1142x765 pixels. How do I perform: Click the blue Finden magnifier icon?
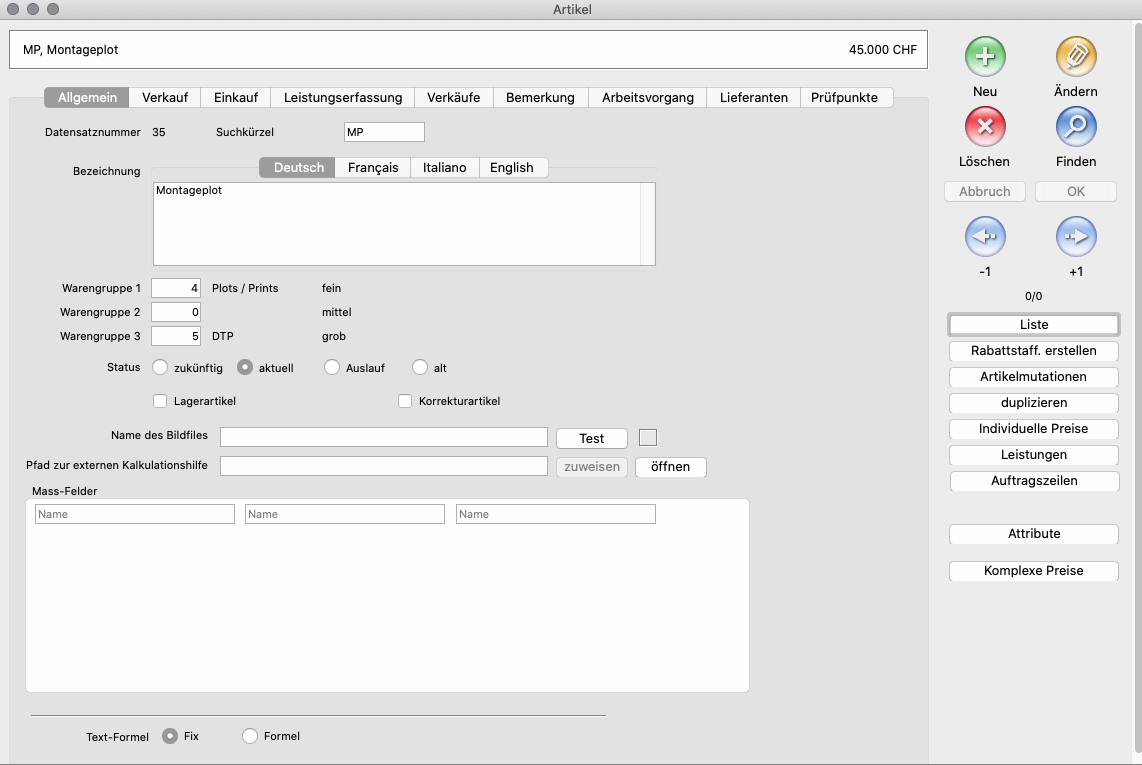(1076, 127)
